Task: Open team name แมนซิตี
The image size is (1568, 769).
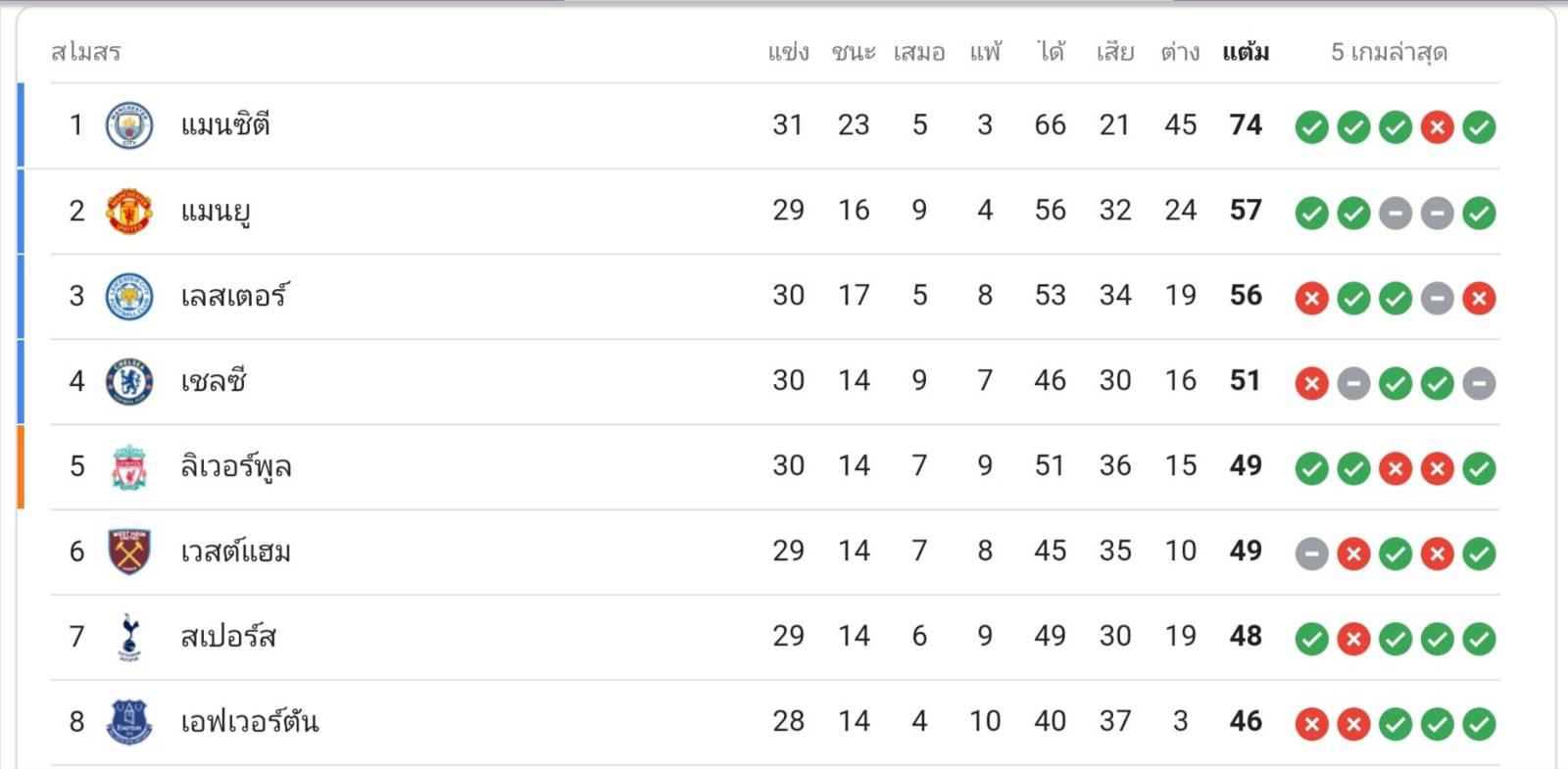Action: 225,125
